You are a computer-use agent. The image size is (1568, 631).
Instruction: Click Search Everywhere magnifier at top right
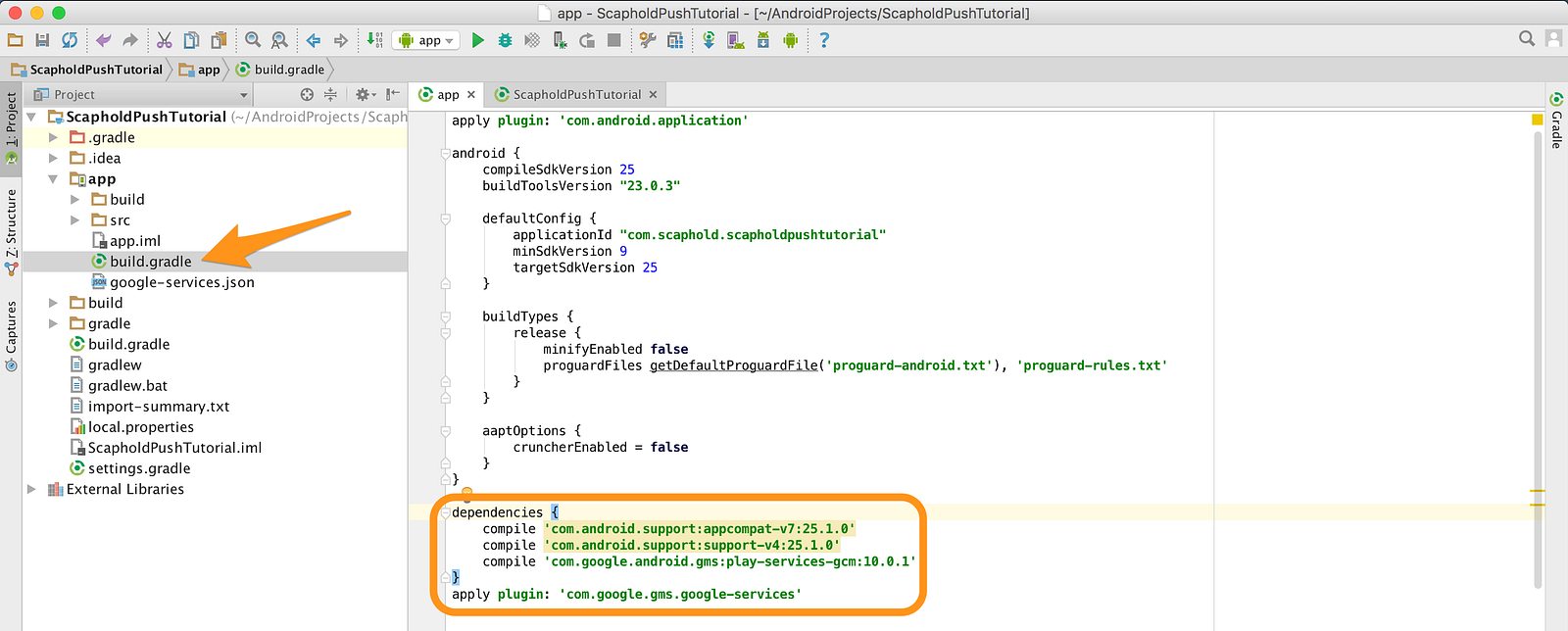[x=1527, y=38]
